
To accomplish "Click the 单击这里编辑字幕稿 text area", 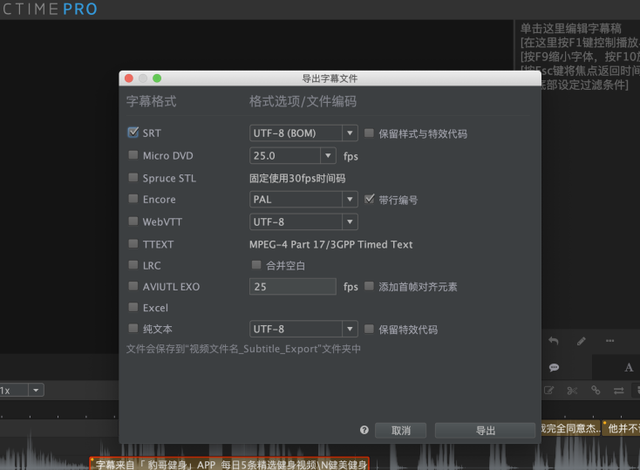I will coord(570,28).
